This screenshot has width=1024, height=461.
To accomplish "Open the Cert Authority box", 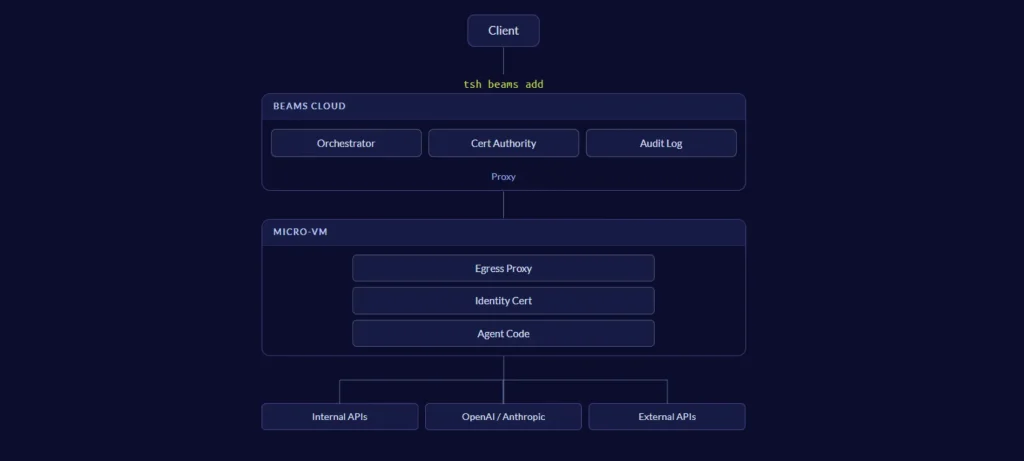I will click(503, 143).
